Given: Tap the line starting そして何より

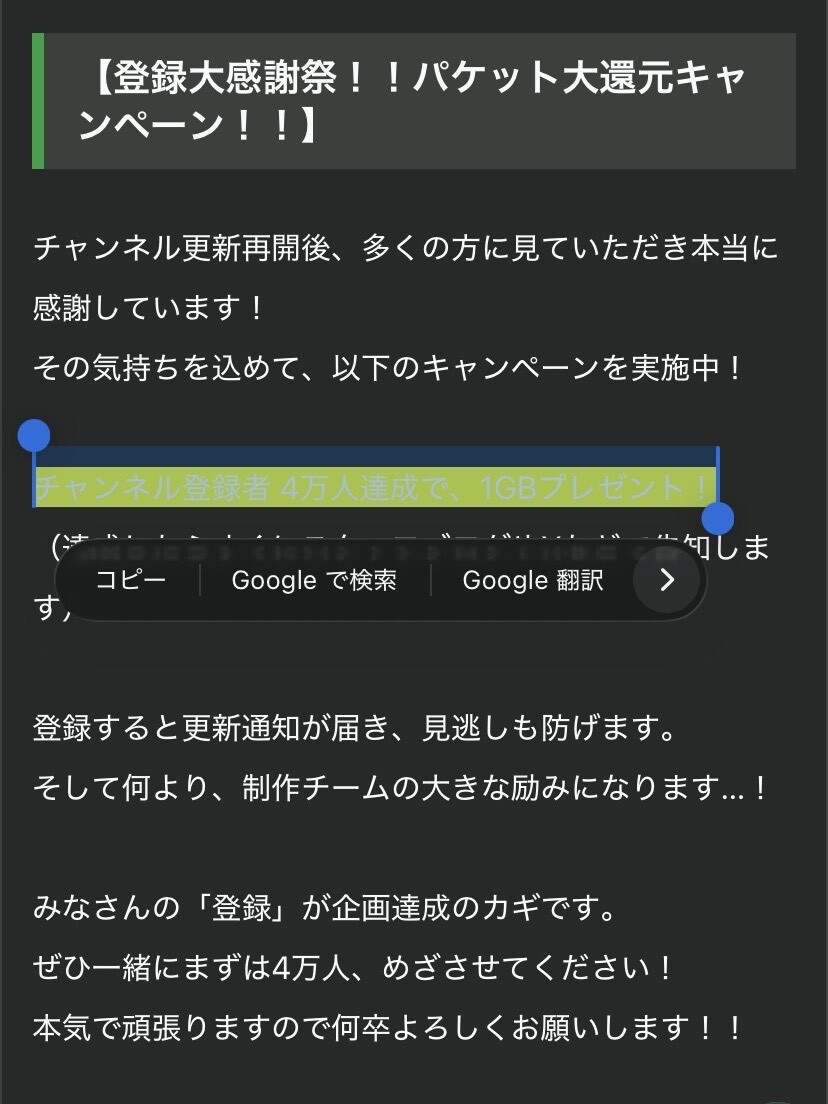Looking at the screenshot, I should [400, 788].
